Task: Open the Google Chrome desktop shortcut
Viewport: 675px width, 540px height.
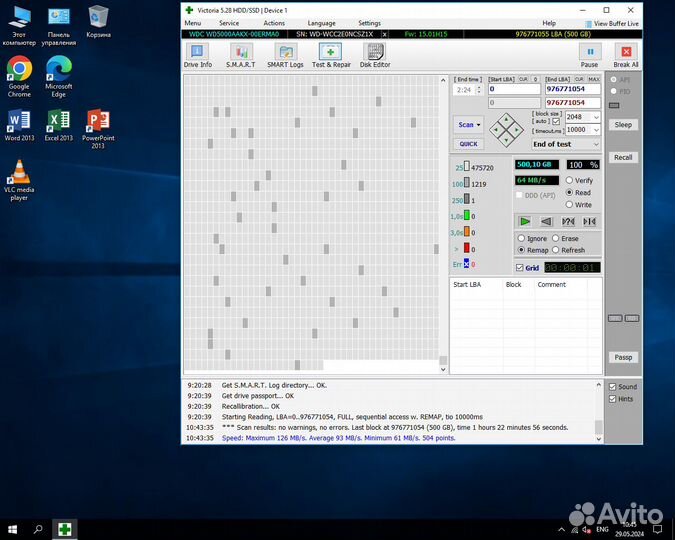Action: (19, 77)
